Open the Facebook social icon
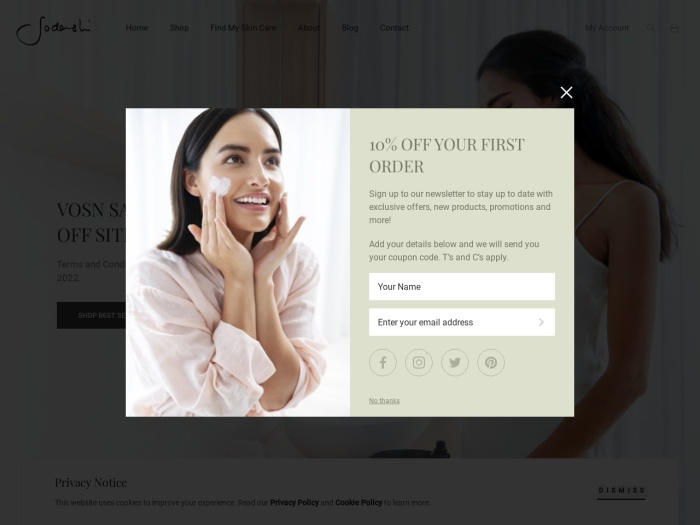 coord(383,362)
